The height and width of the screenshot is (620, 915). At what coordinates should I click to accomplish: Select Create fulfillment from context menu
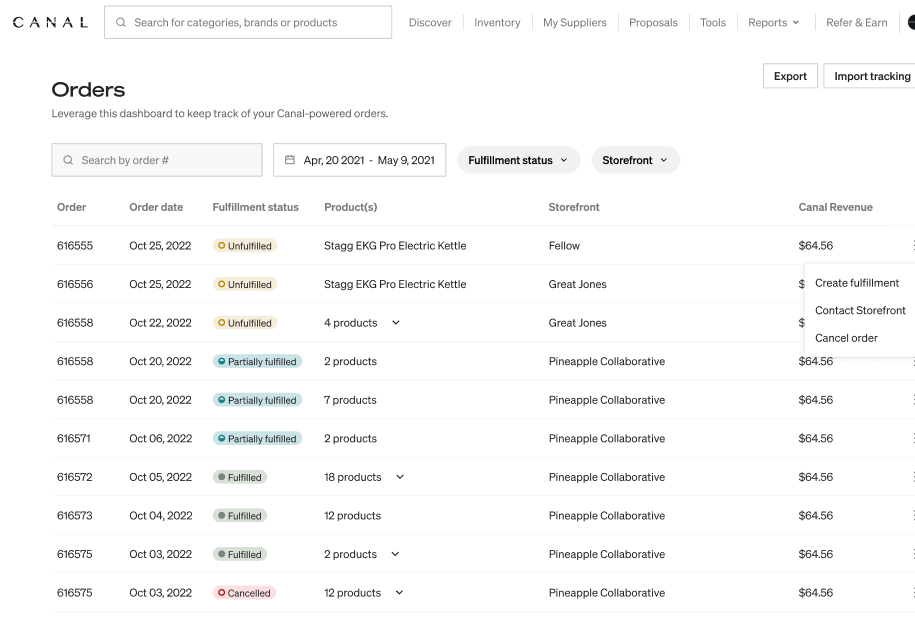point(857,283)
